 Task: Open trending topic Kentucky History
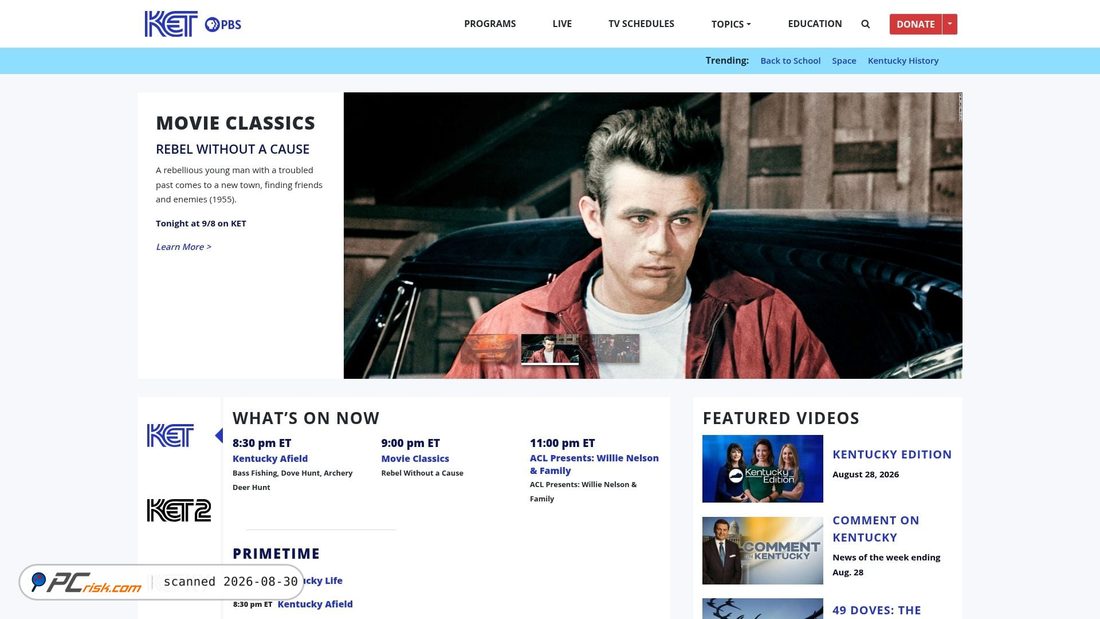click(x=903, y=60)
